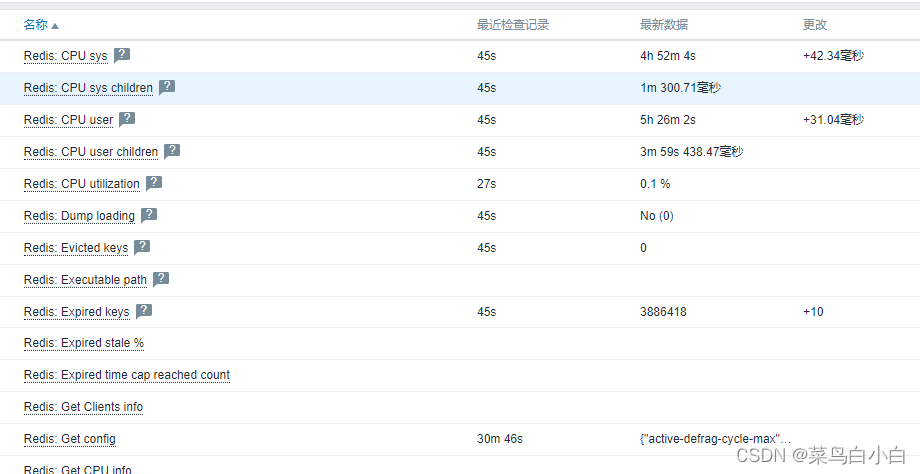Open Redis: Expired time cap reached count
The height and width of the screenshot is (474, 920).
pyautogui.click(x=127, y=375)
